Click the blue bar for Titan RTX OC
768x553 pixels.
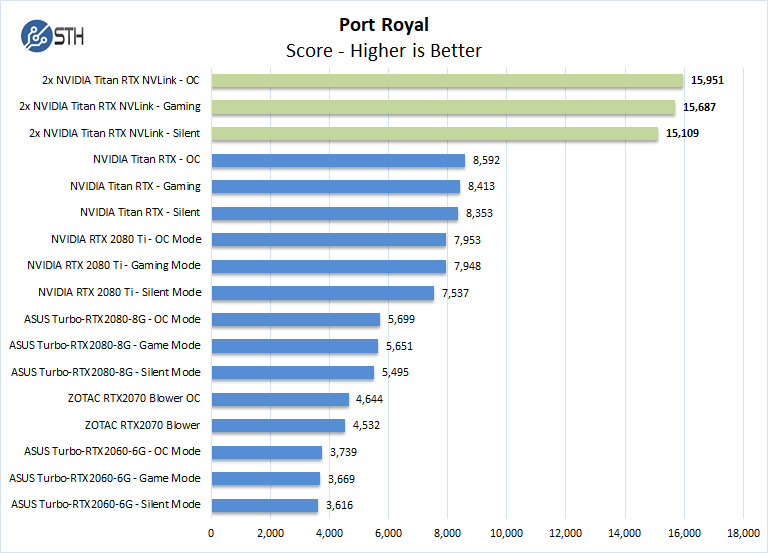(338, 161)
